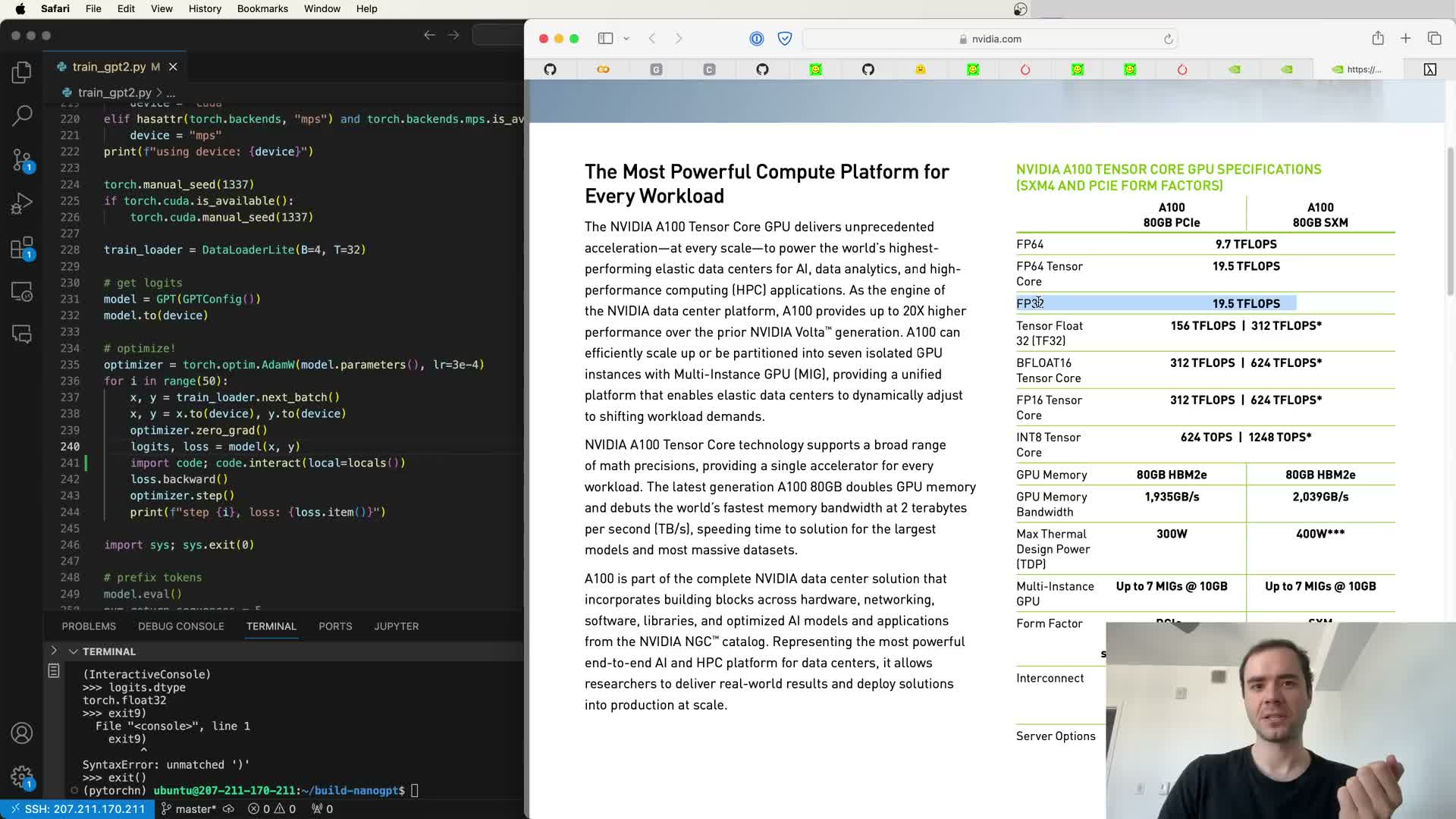Click the Safari page scrollbar

pos(1450,220)
